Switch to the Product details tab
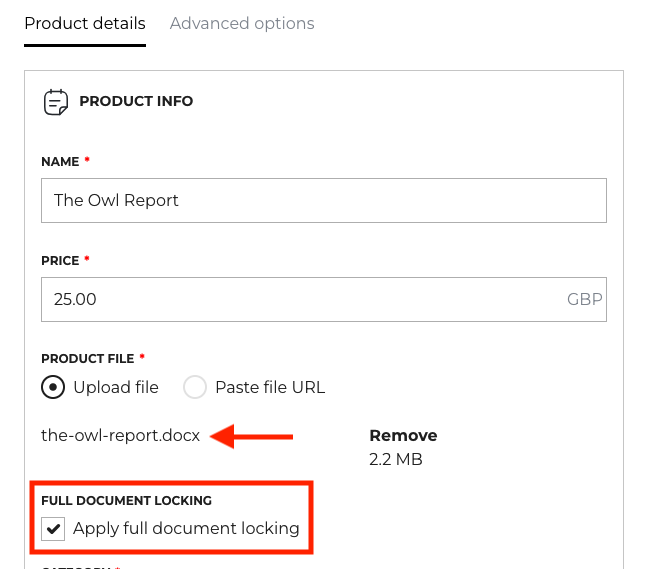Screen dimensions: 646x569 pyautogui.click(x=85, y=23)
